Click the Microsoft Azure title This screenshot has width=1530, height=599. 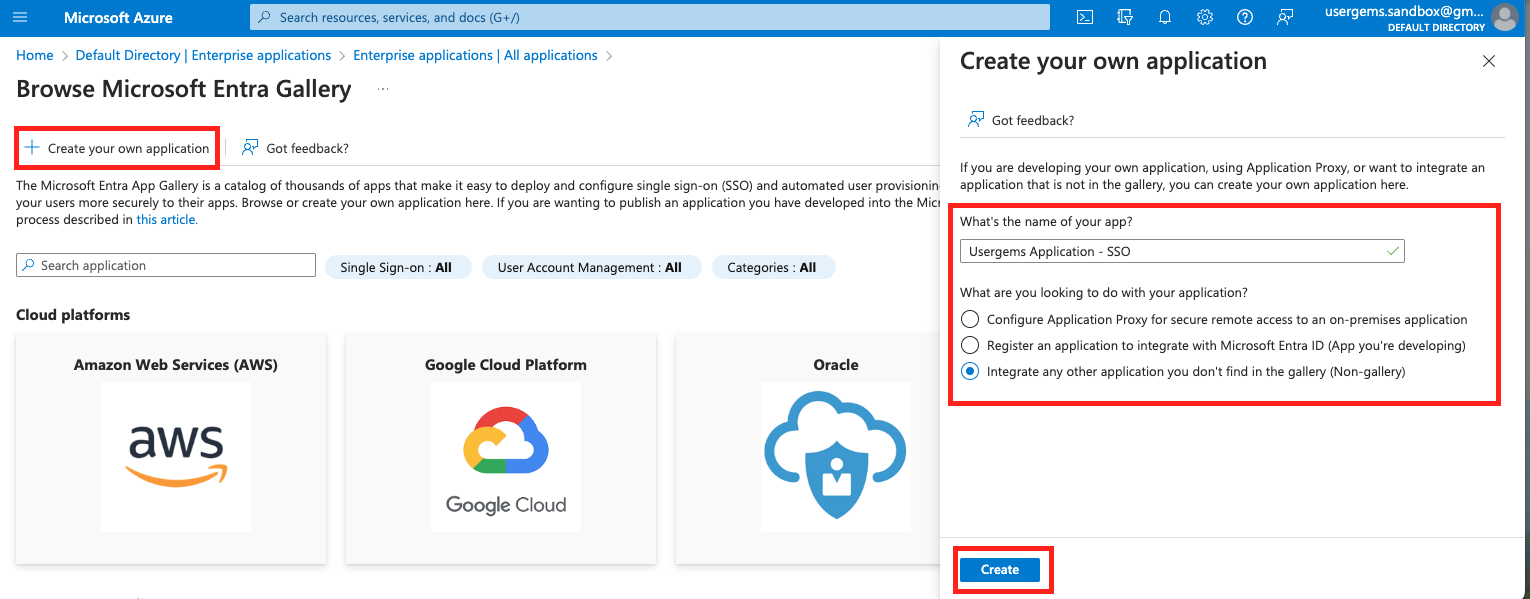[118, 17]
